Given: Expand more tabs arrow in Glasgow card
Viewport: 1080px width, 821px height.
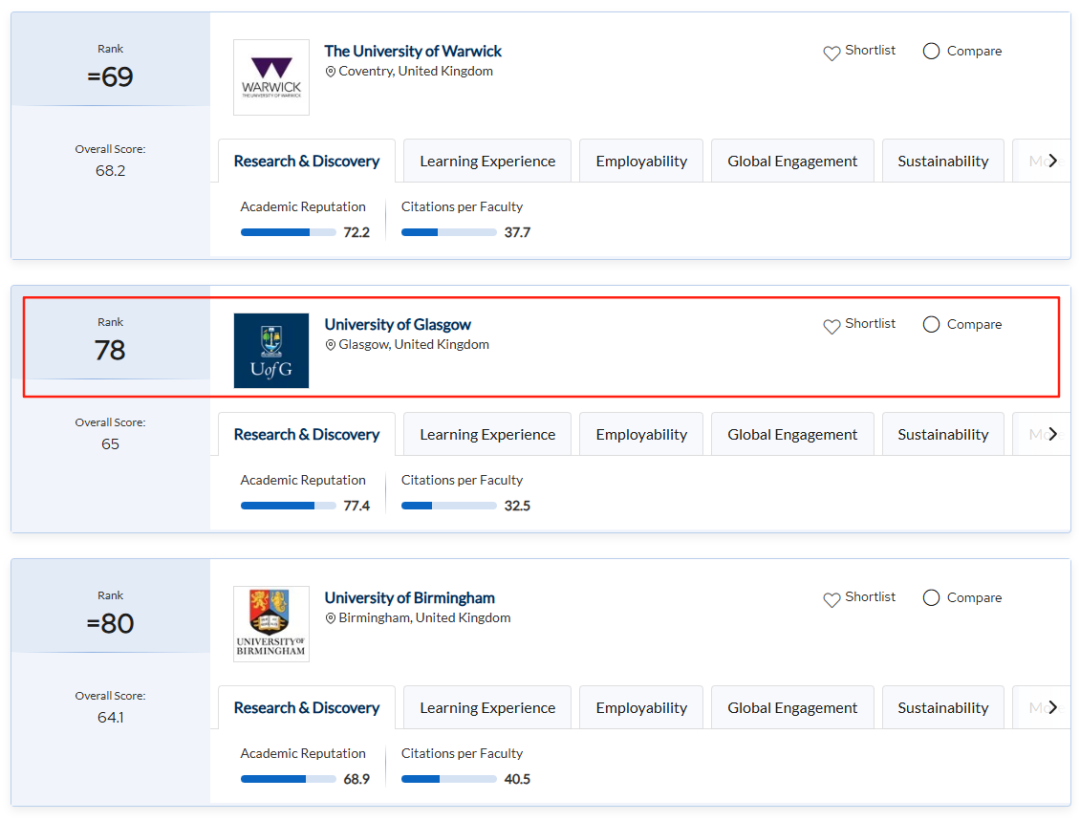Looking at the screenshot, I should click(x=1052, y=434).
